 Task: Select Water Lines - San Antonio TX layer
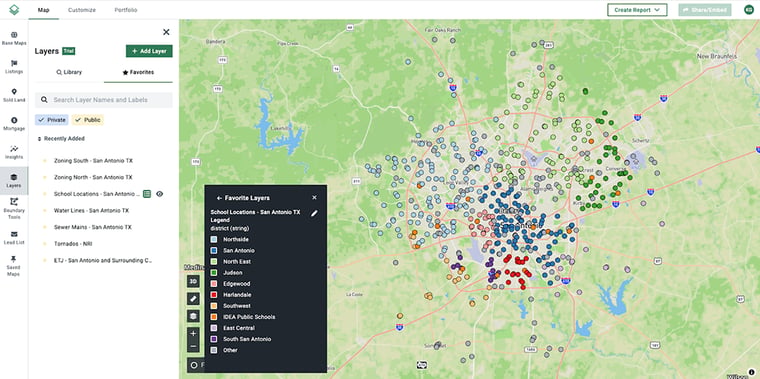click(x=92, y=210)
